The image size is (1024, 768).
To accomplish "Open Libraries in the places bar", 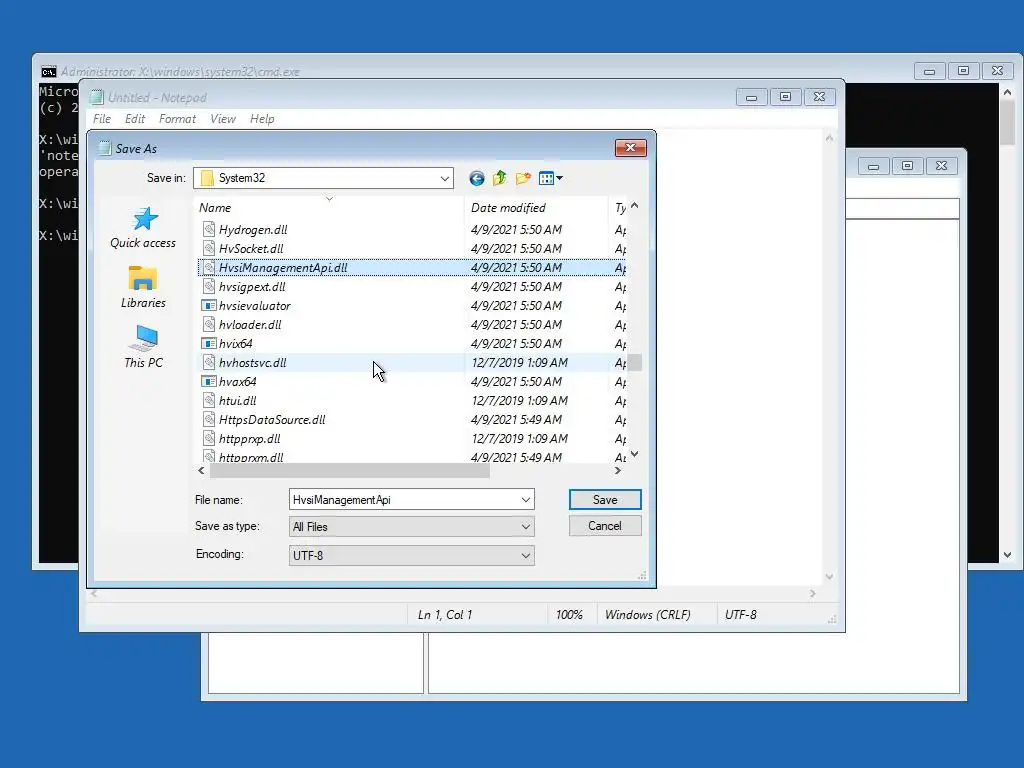I will coord(143,287).
